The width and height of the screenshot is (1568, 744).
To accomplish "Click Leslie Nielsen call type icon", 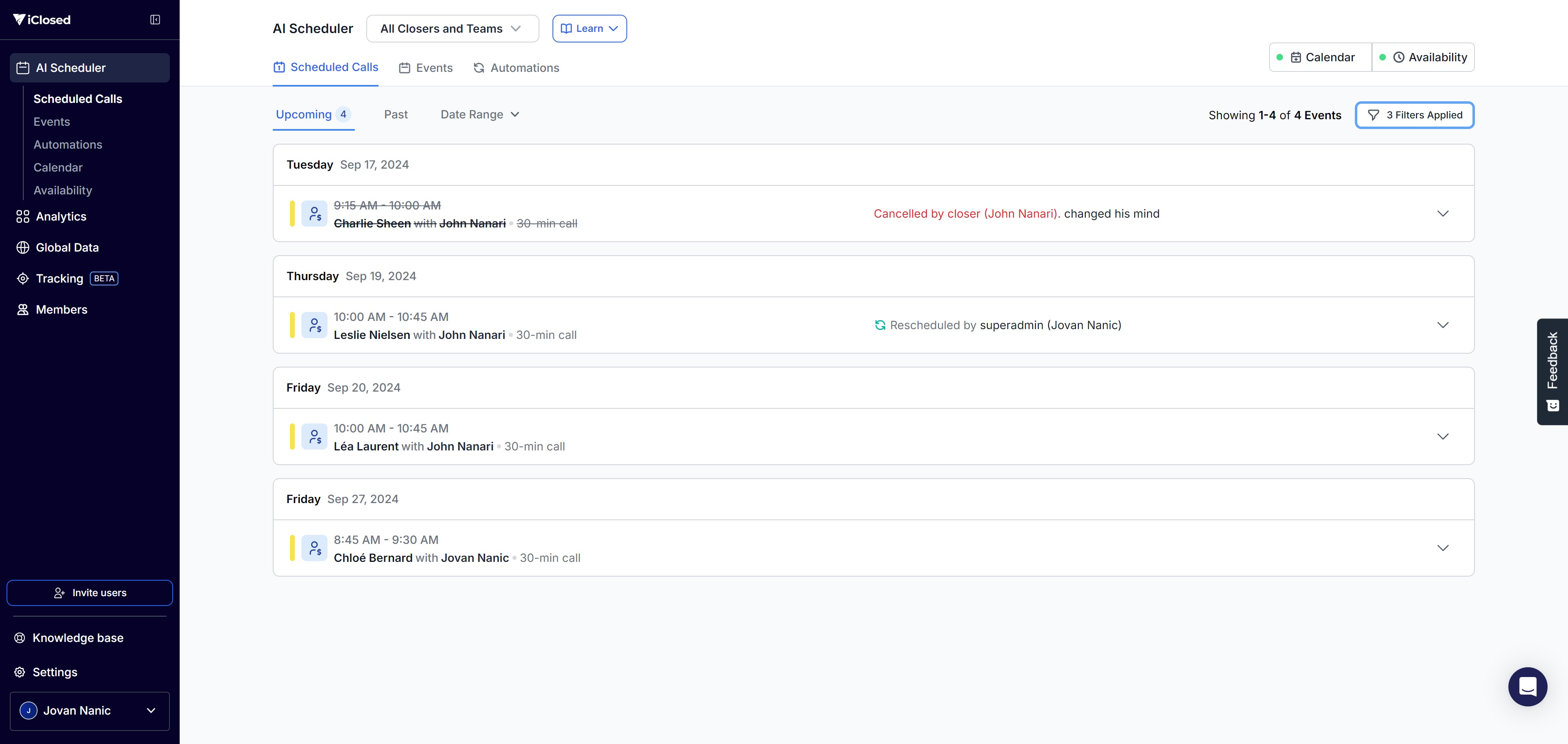I will coord(314,325).
